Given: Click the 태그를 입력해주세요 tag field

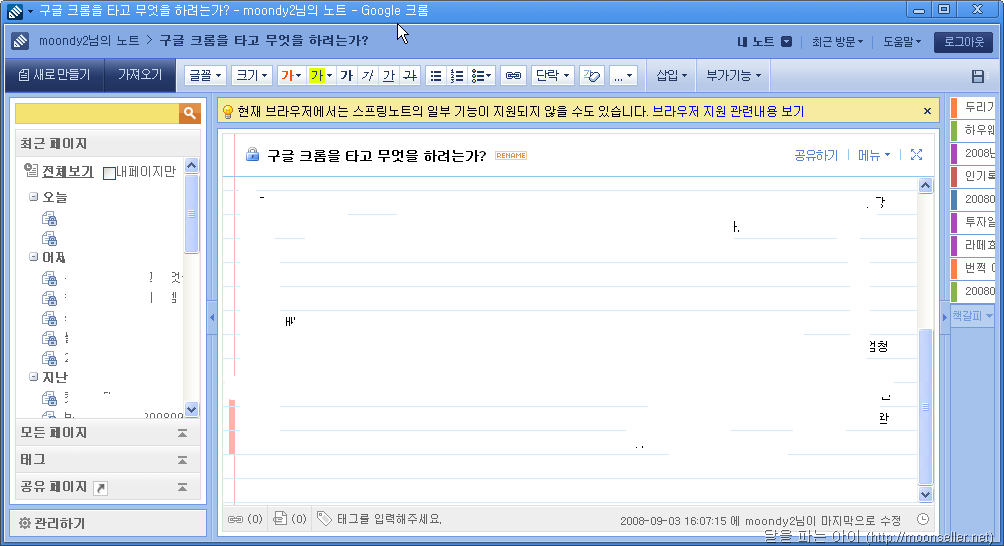Looking at the screenshot, I should (389, 519).
